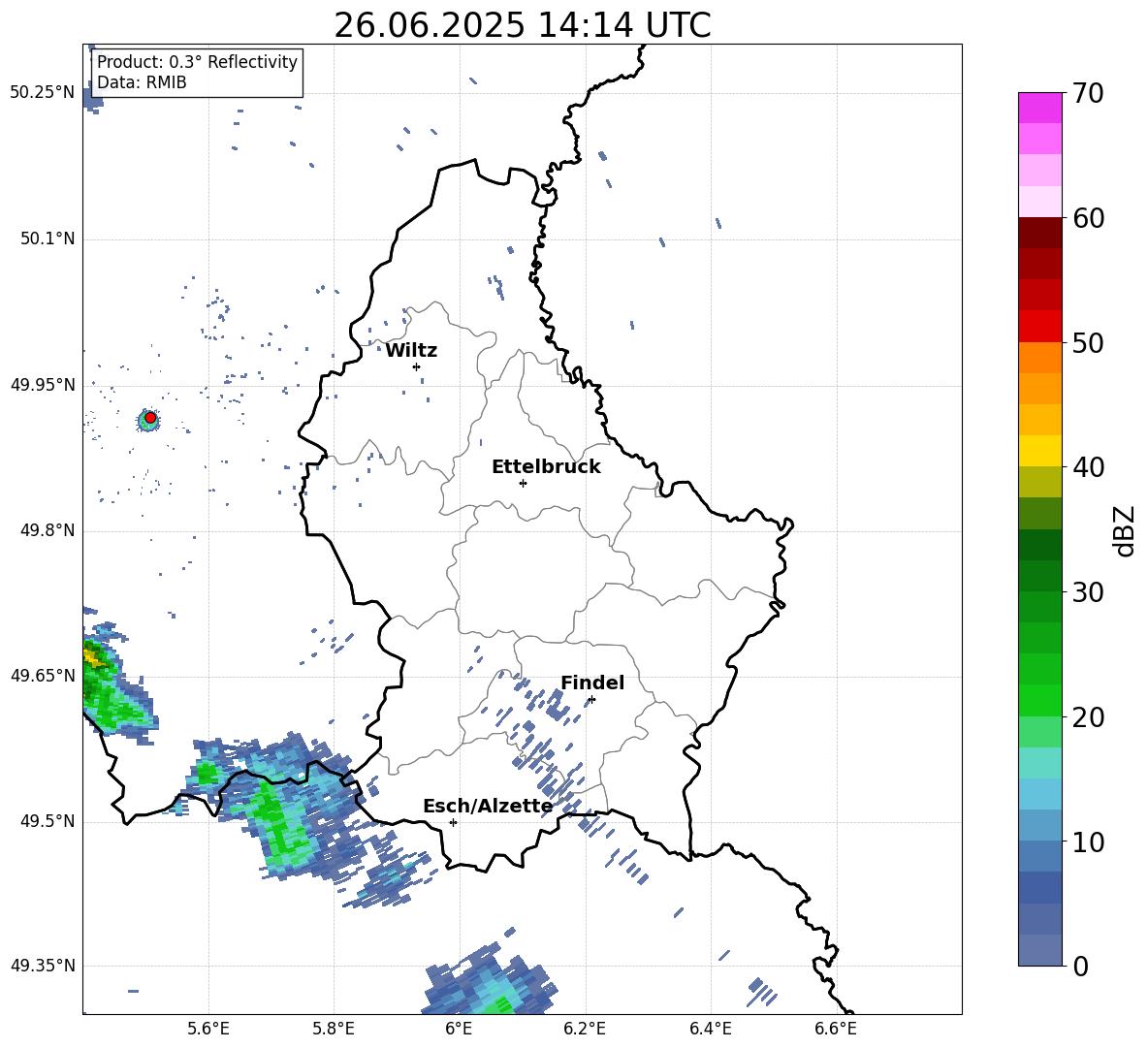Screen dimensions: 1148x1048
Task: Click the 6.4°E longitude label
Action: (710, 1029)
